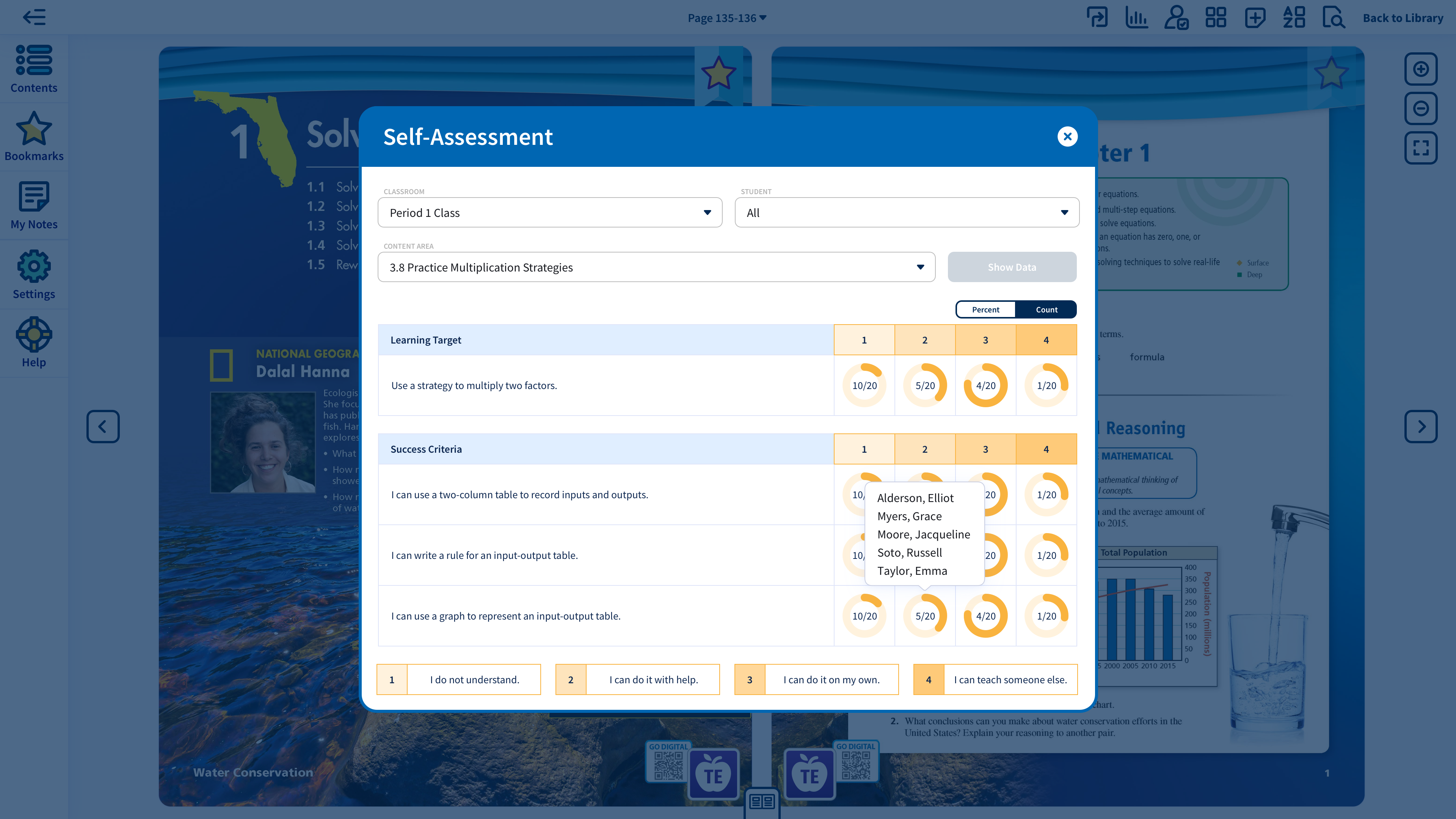Image resolution: width=1456 pixels, height=819 pixels.
Task: Click the 1/20 ring in two-column table row
Action: (x=1046, y=494)
